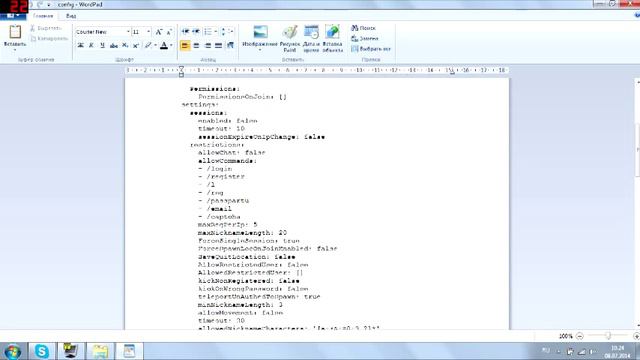Open the file explorer folder taskbar icon
Viewport: 640px width, 360px height.
100,351
